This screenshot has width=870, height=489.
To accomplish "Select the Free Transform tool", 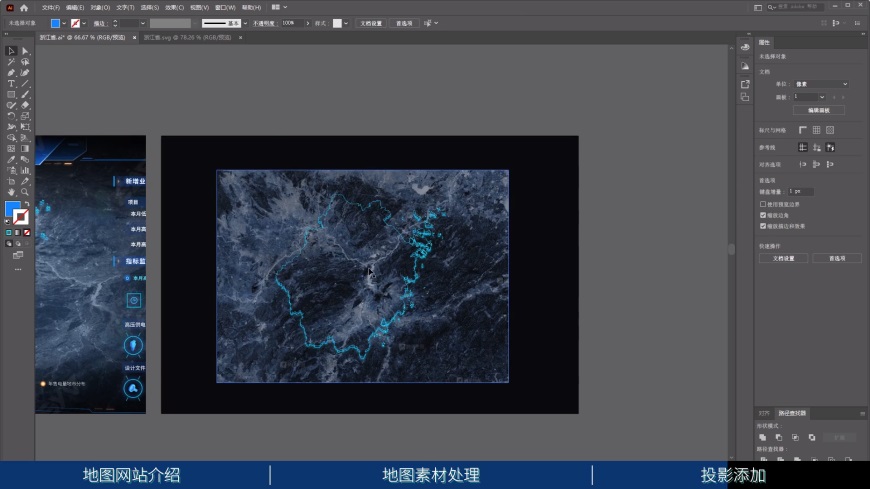I will coord(25,127).
